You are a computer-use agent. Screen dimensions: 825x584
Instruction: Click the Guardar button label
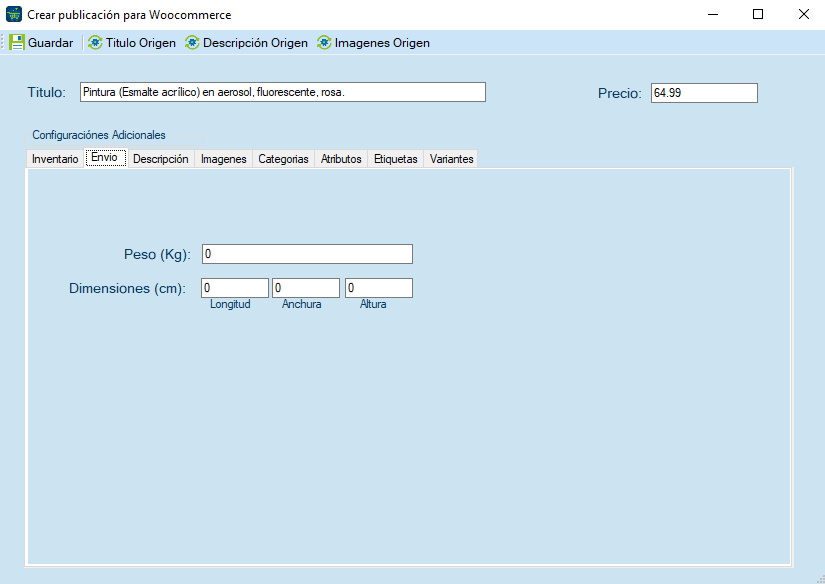point(51,43)
